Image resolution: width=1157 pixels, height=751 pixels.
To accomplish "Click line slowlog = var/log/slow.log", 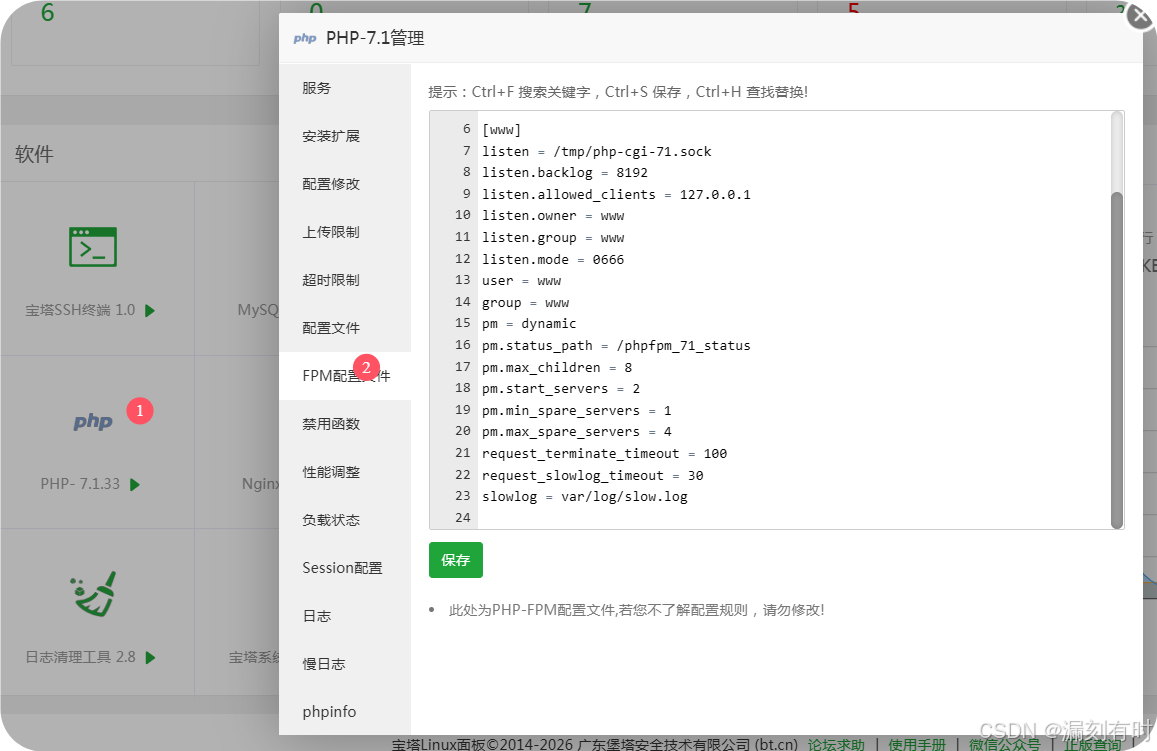I will pyautogui.click(x=584, y=496).
